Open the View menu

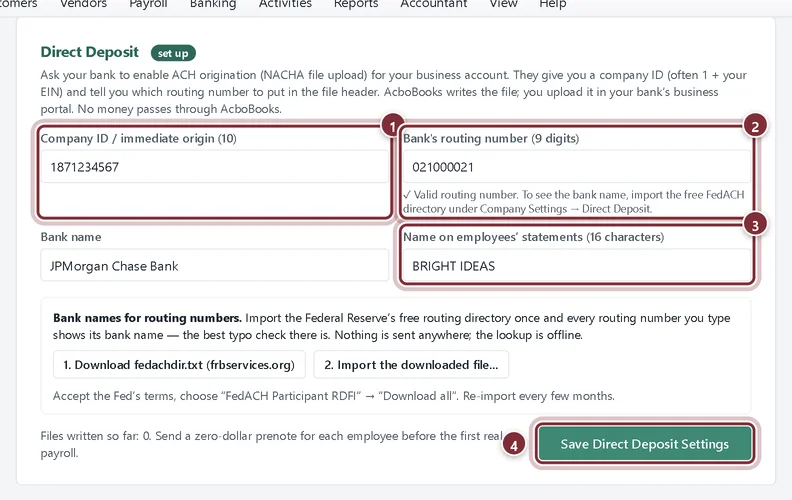(503, 4)
